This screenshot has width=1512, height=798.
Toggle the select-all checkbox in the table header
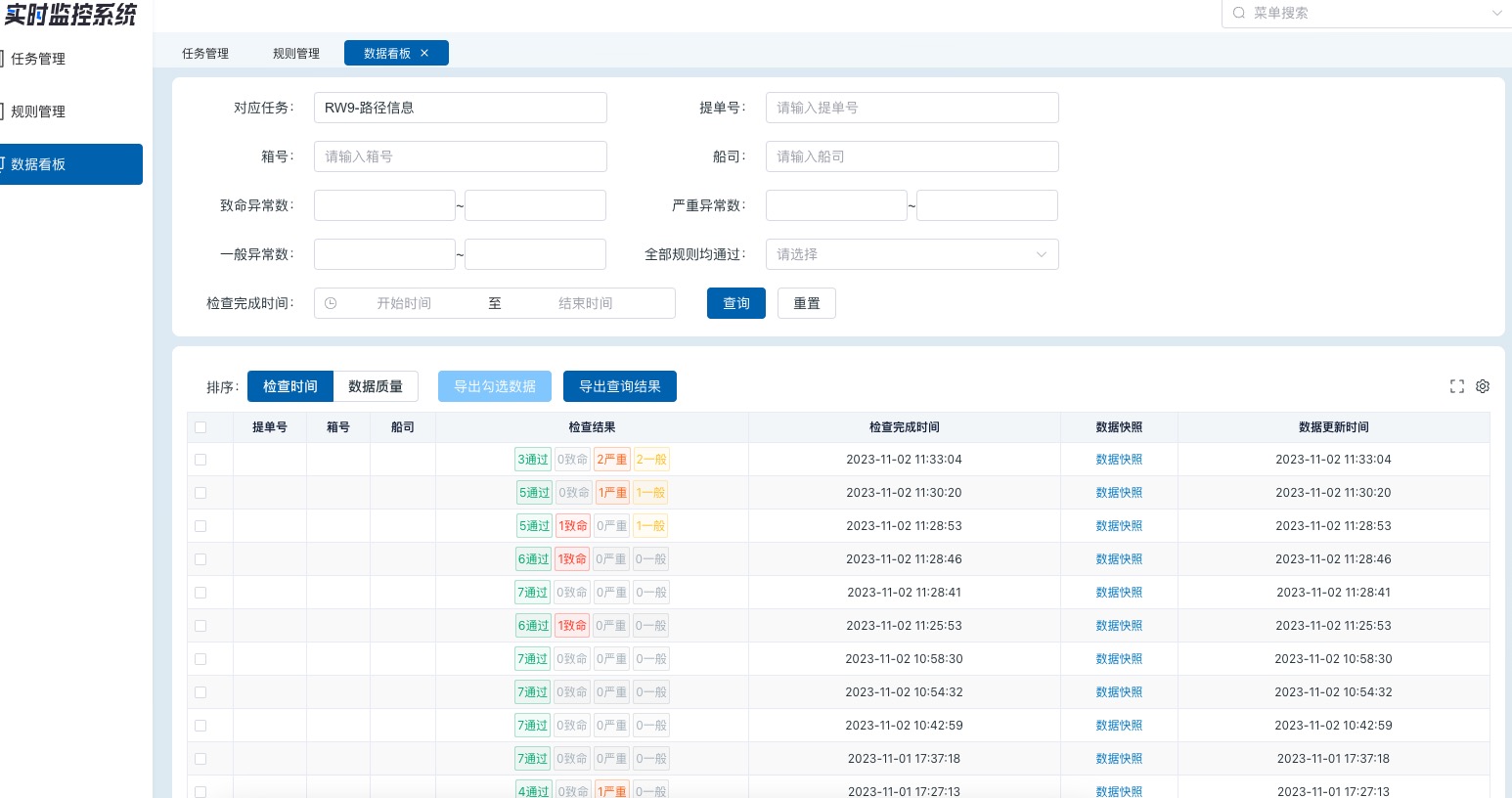[x=200, y=427]
